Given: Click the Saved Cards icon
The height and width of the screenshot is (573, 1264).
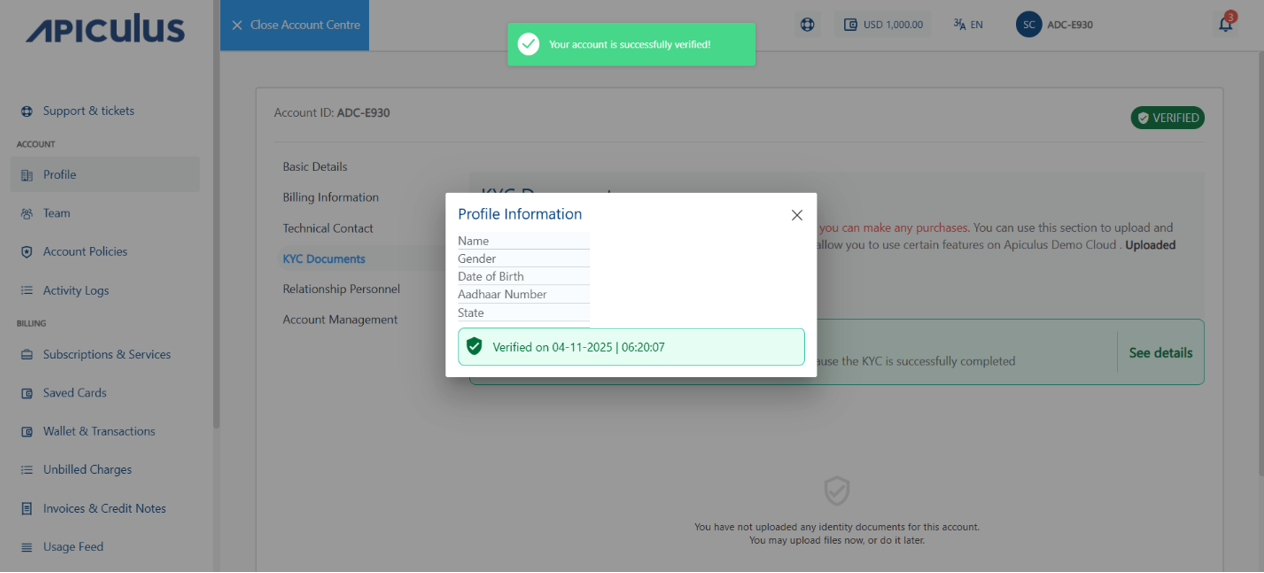Looking at the screenshot, I should 27,394.
